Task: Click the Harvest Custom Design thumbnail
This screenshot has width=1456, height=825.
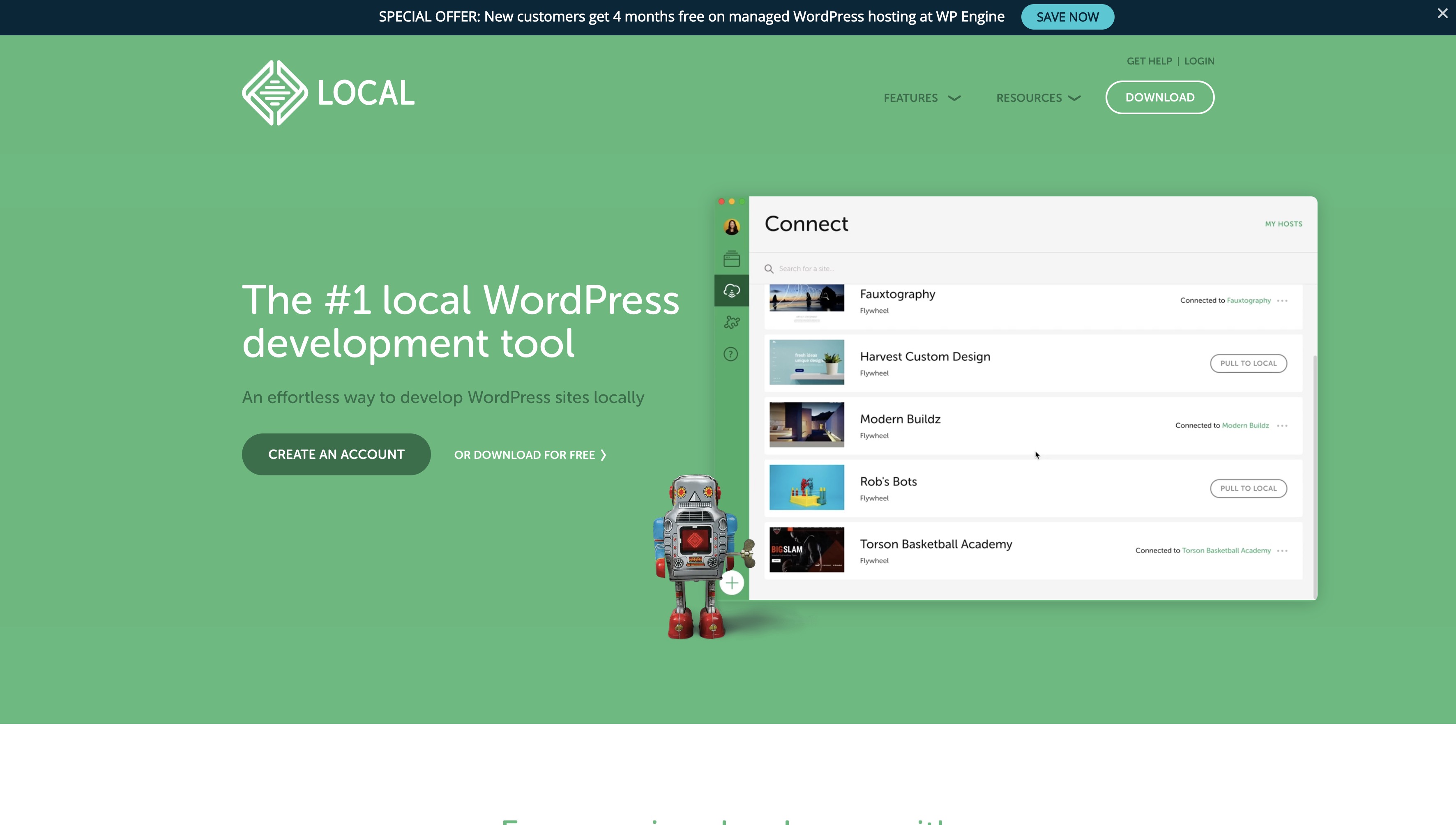Action: pyautogui.click(x=806, y=363)
